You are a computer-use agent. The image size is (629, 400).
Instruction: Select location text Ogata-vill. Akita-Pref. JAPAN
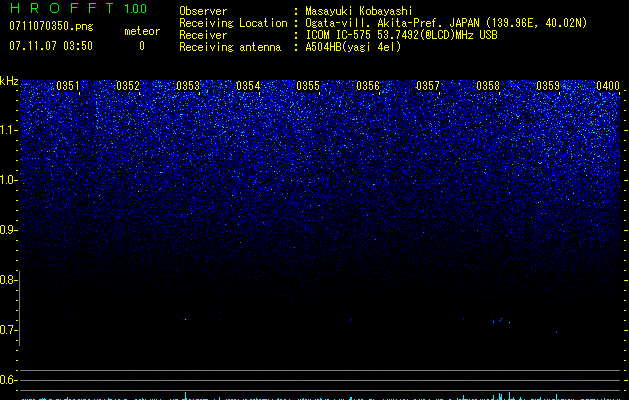pyautogui.click(x=392, y=23)
